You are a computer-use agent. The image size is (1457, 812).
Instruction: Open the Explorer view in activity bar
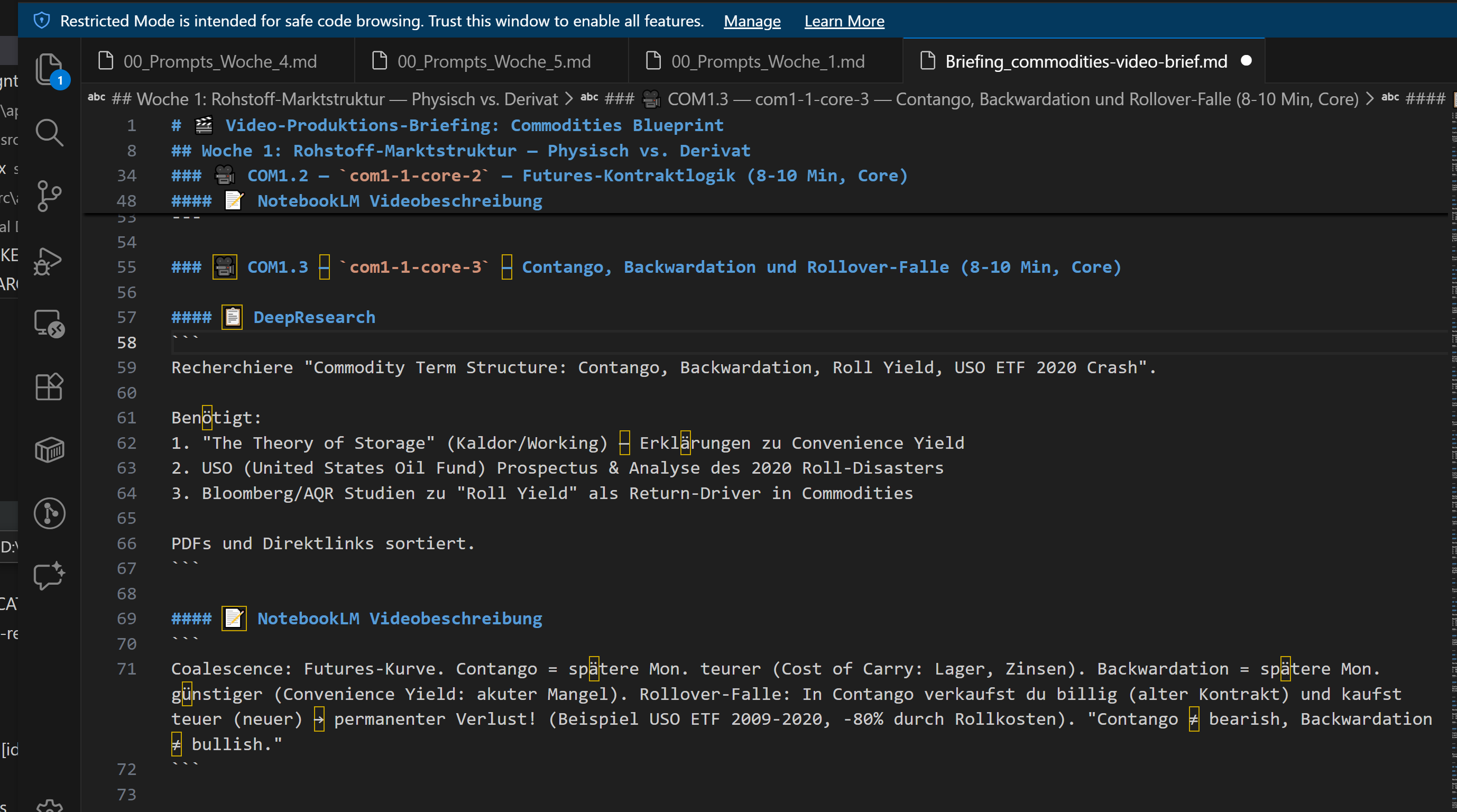pyautogui.click(x=50, y=69)
